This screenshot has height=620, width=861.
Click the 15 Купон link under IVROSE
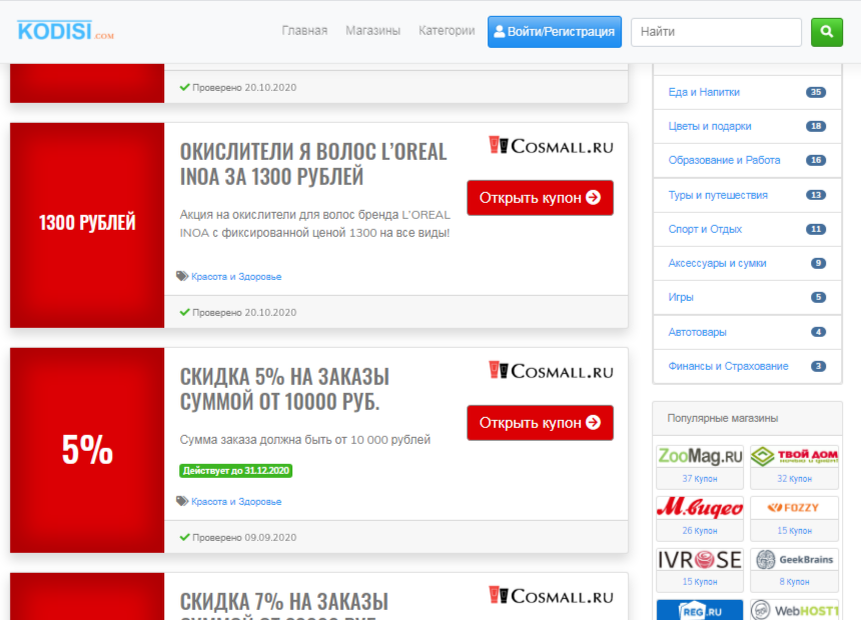700,582
